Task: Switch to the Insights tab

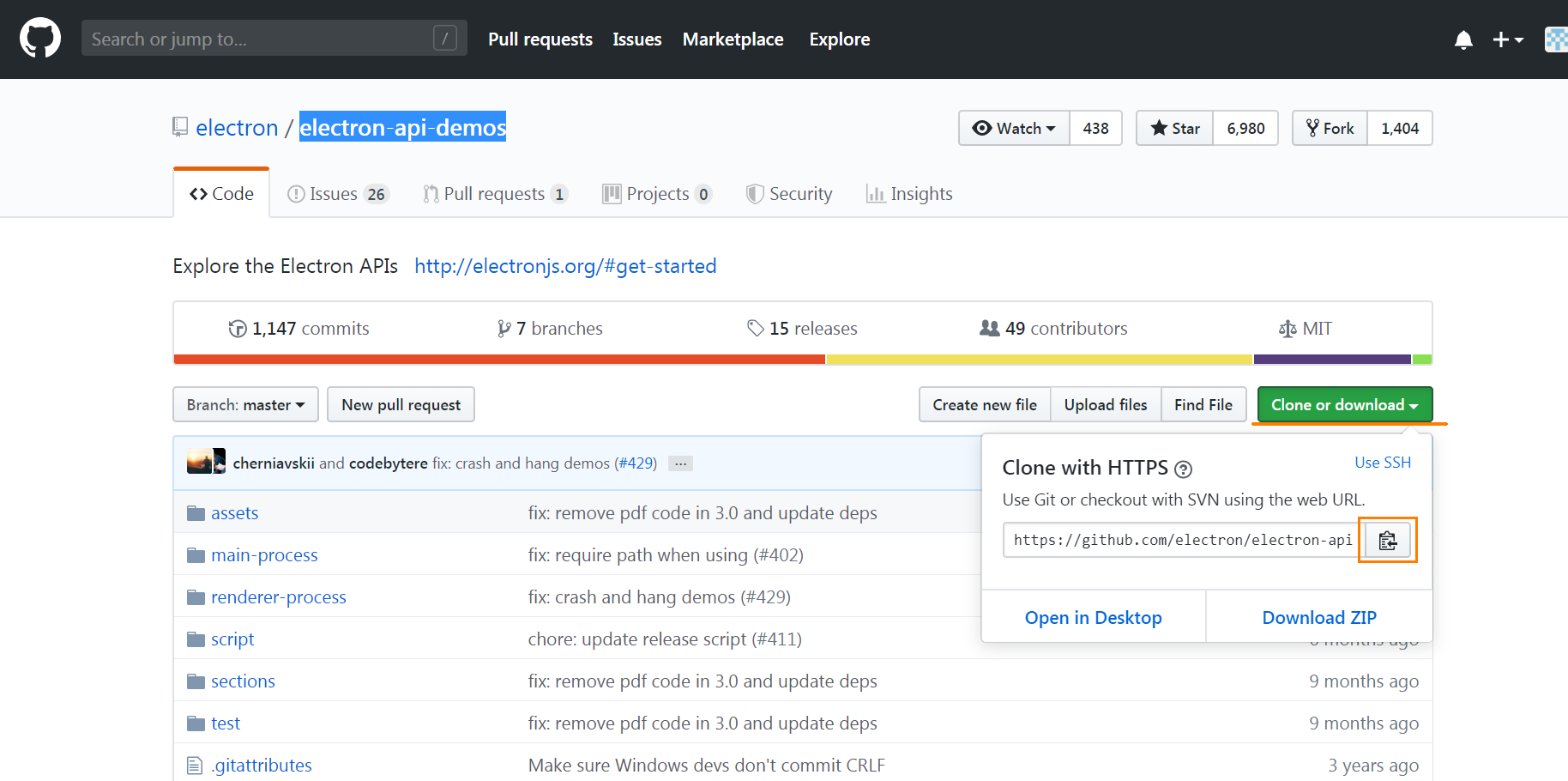Action: tap(909, 194)
